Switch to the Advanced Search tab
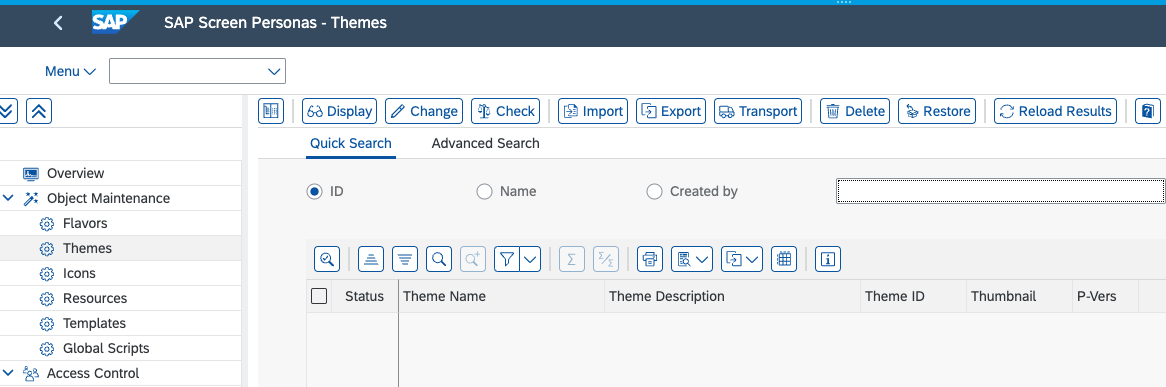 pos(486,143)
